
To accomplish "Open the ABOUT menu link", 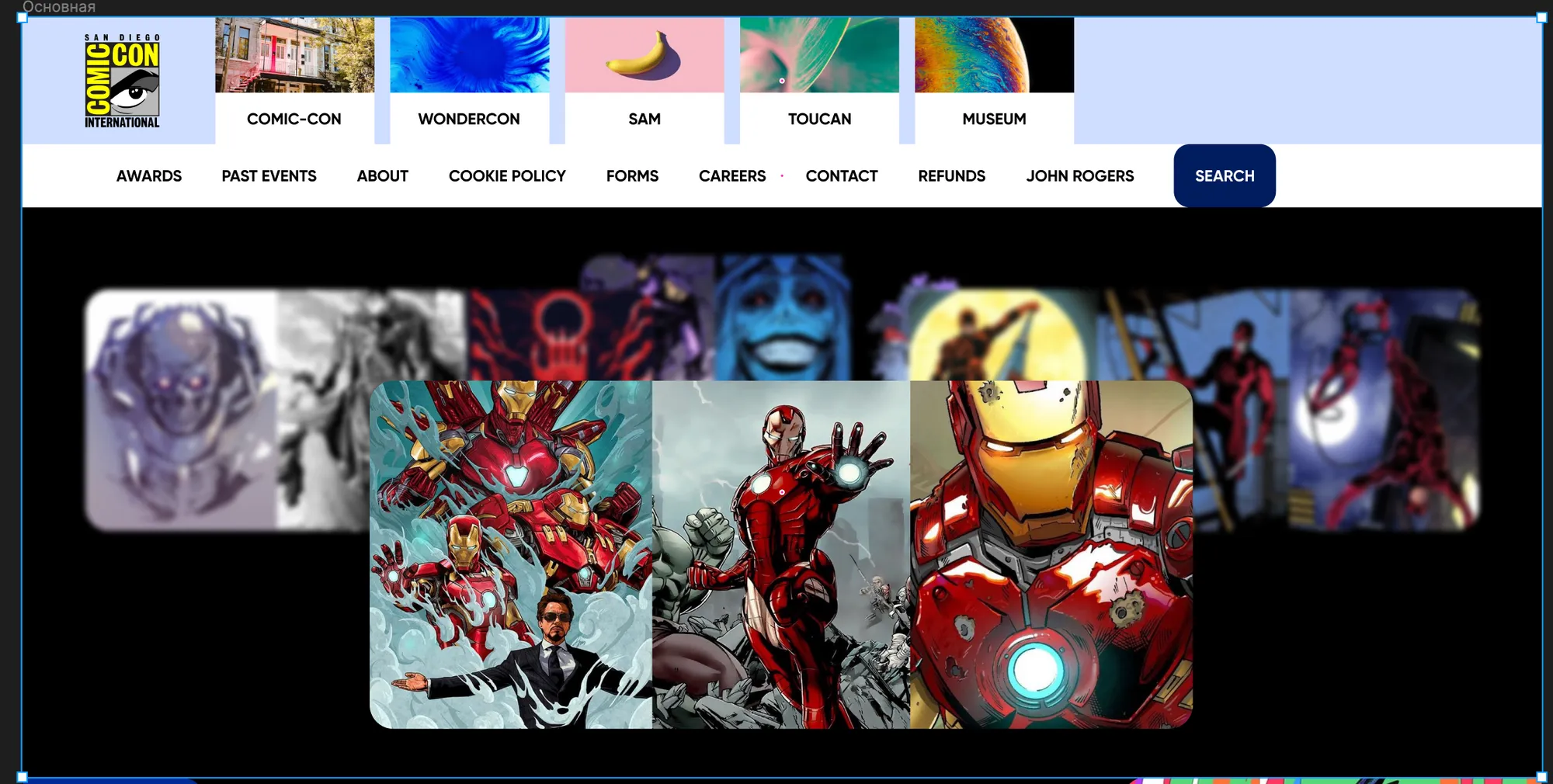I will [x=382, y=176].
